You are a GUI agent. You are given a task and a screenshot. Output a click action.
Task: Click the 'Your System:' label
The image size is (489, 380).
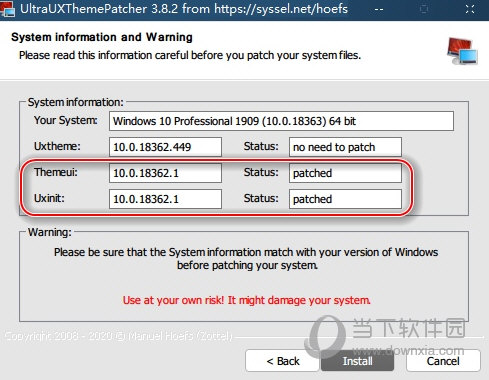click(x=66, y=120)
